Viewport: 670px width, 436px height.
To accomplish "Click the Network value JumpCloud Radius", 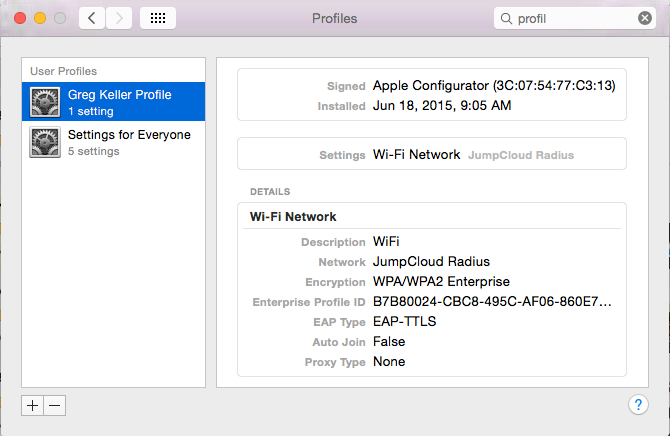I will pyautogui.click(x=432, y=262).
